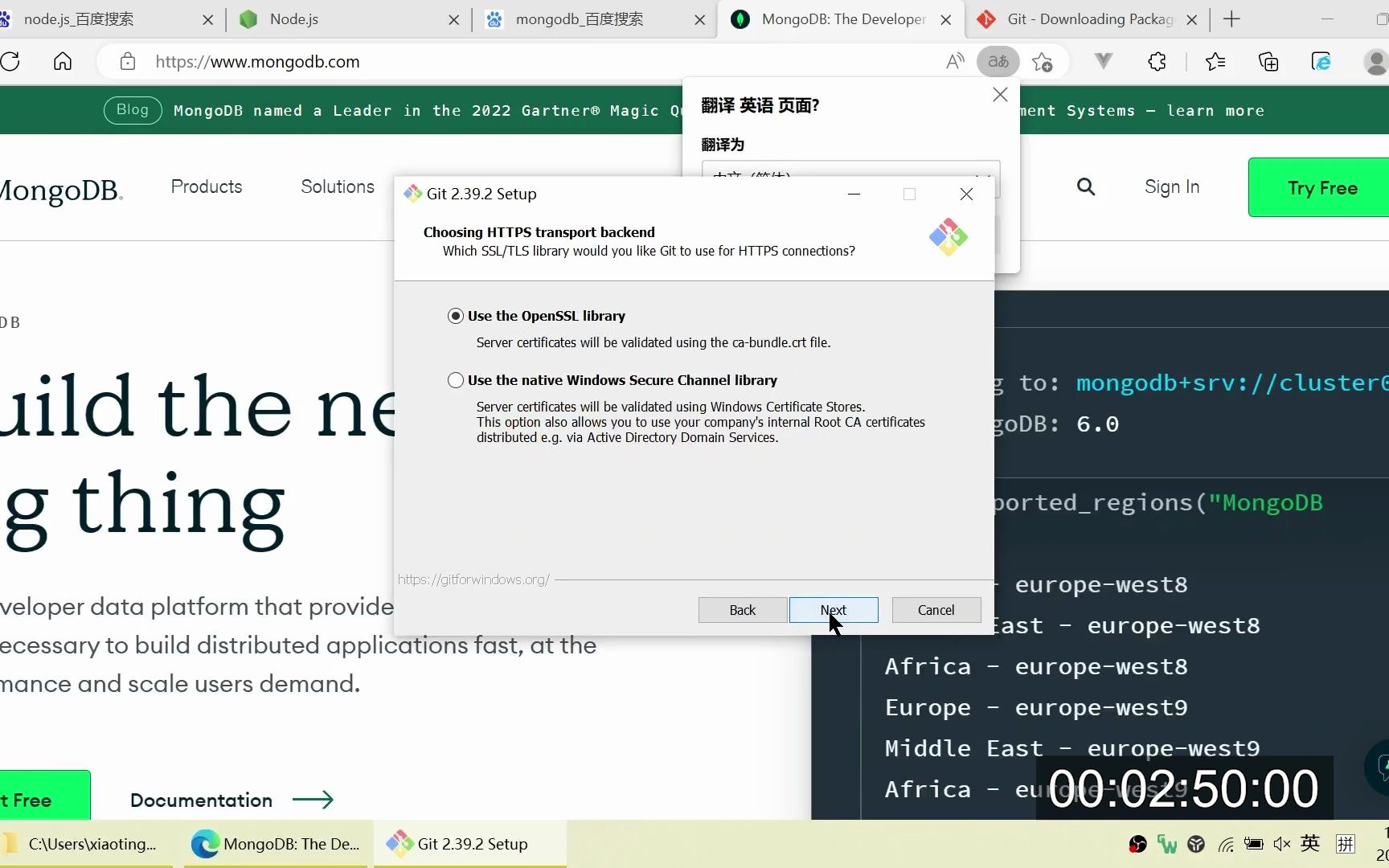
Task: Open the browser profile avatar
Action: (x=1375, y=62)
